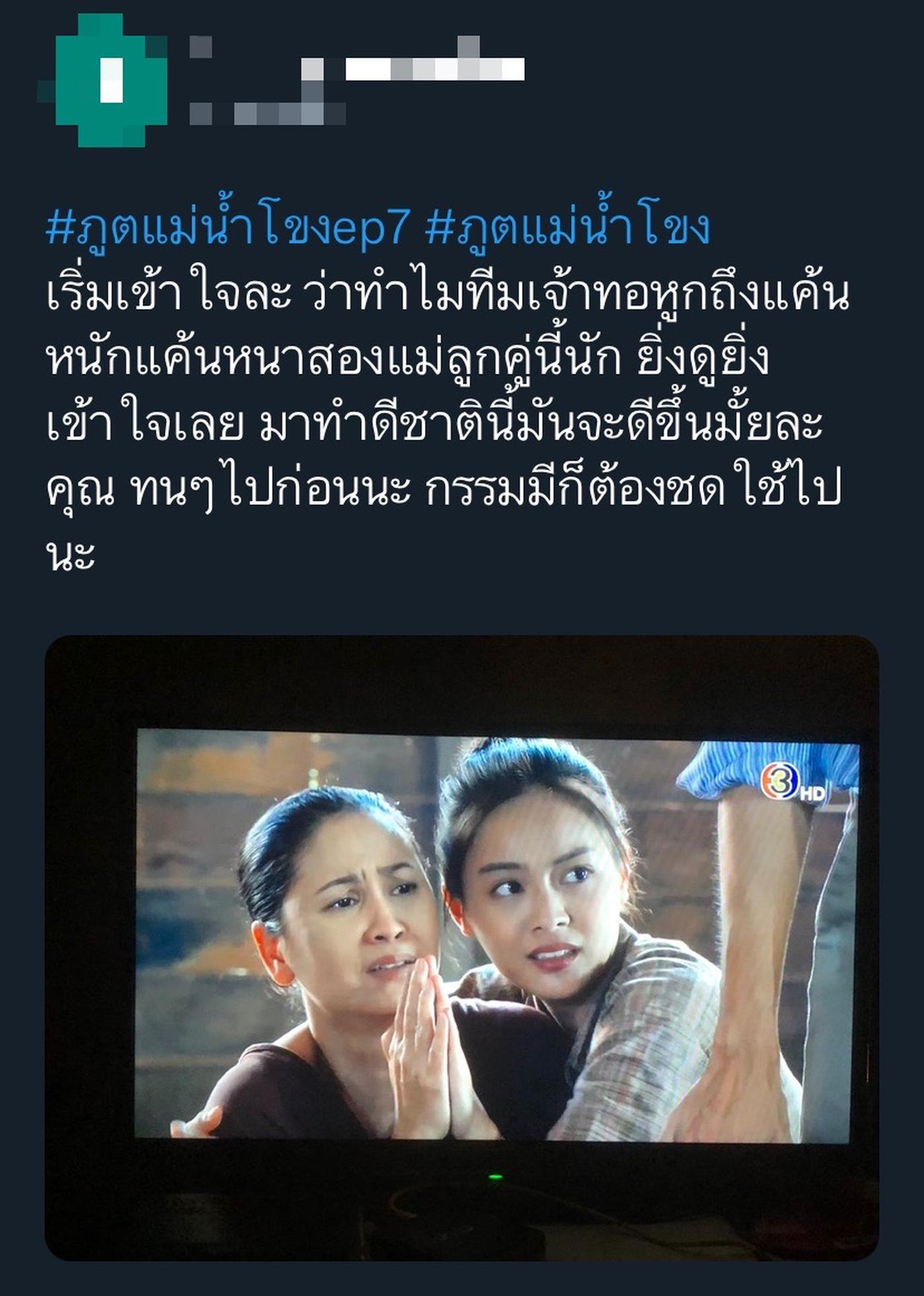Click tweet line starting with หนักแค้นหนา
Screen dimensions: 924x1296
click(408, 357)
